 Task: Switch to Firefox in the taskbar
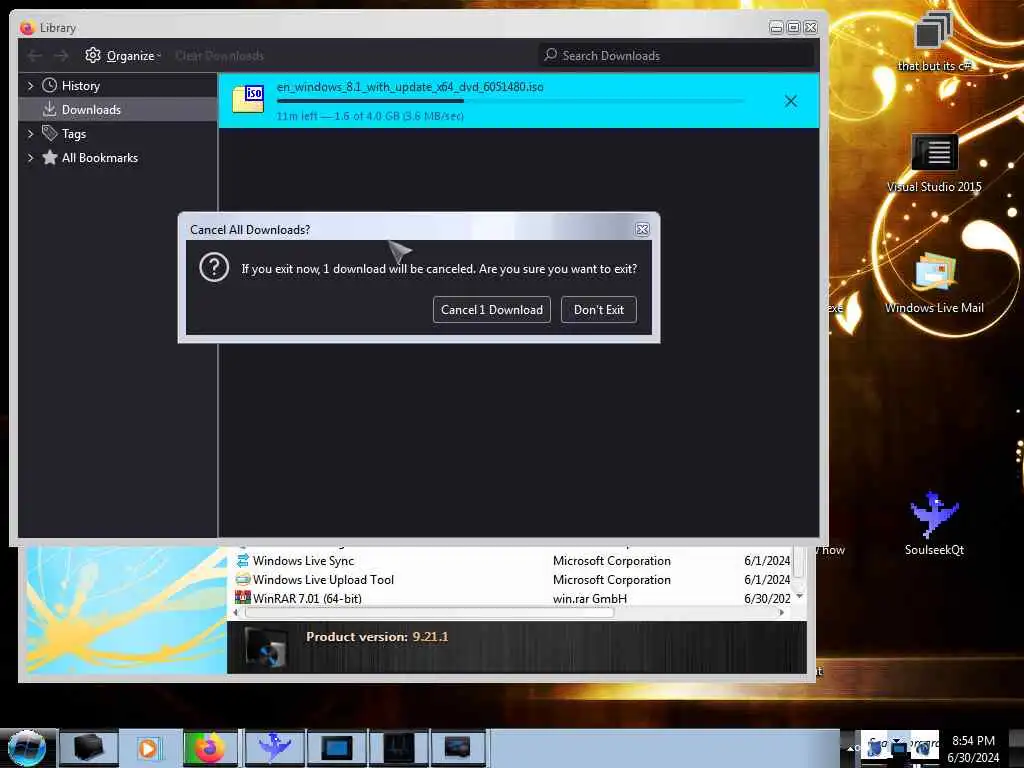[210, 748]
